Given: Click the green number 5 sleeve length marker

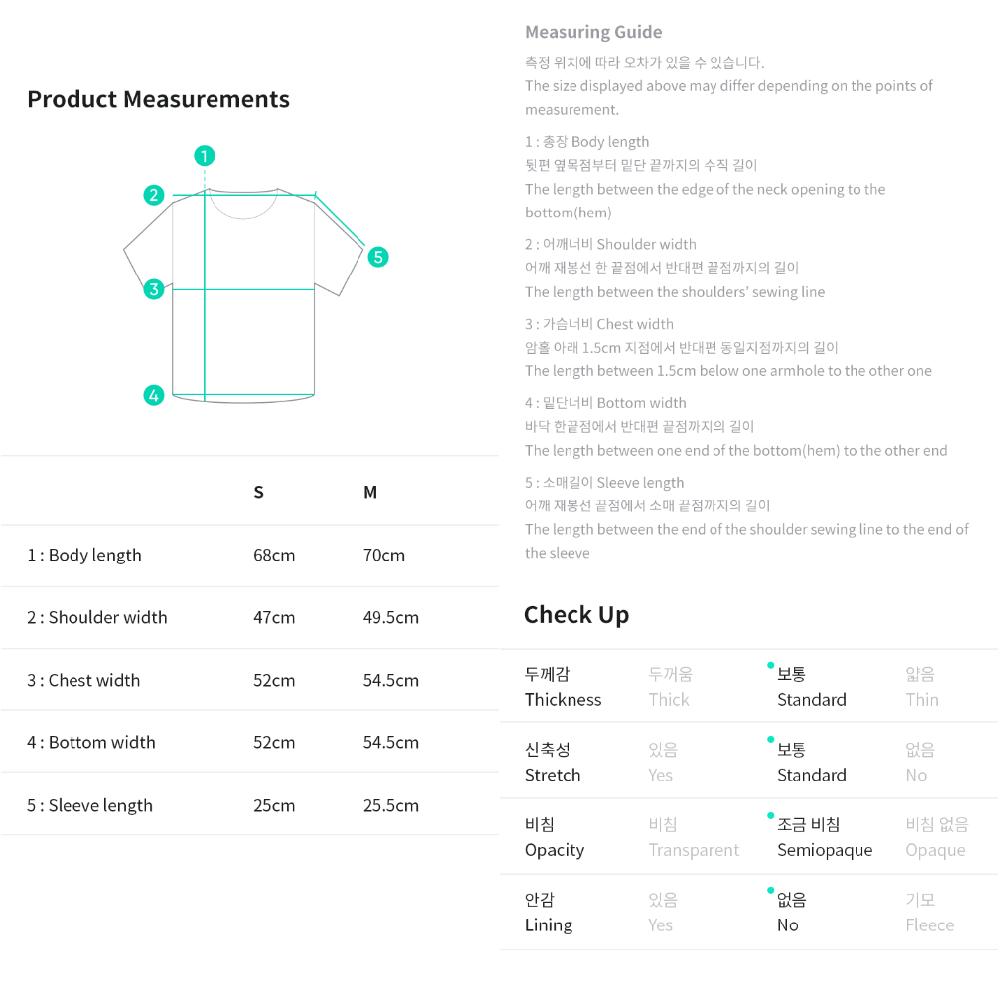Looking at the screenshot, I should point(377,257).
